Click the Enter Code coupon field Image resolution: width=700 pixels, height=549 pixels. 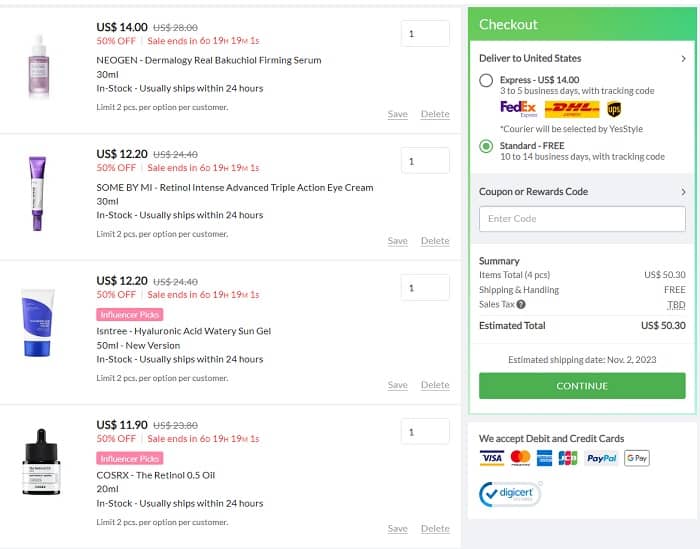point(582,219)
